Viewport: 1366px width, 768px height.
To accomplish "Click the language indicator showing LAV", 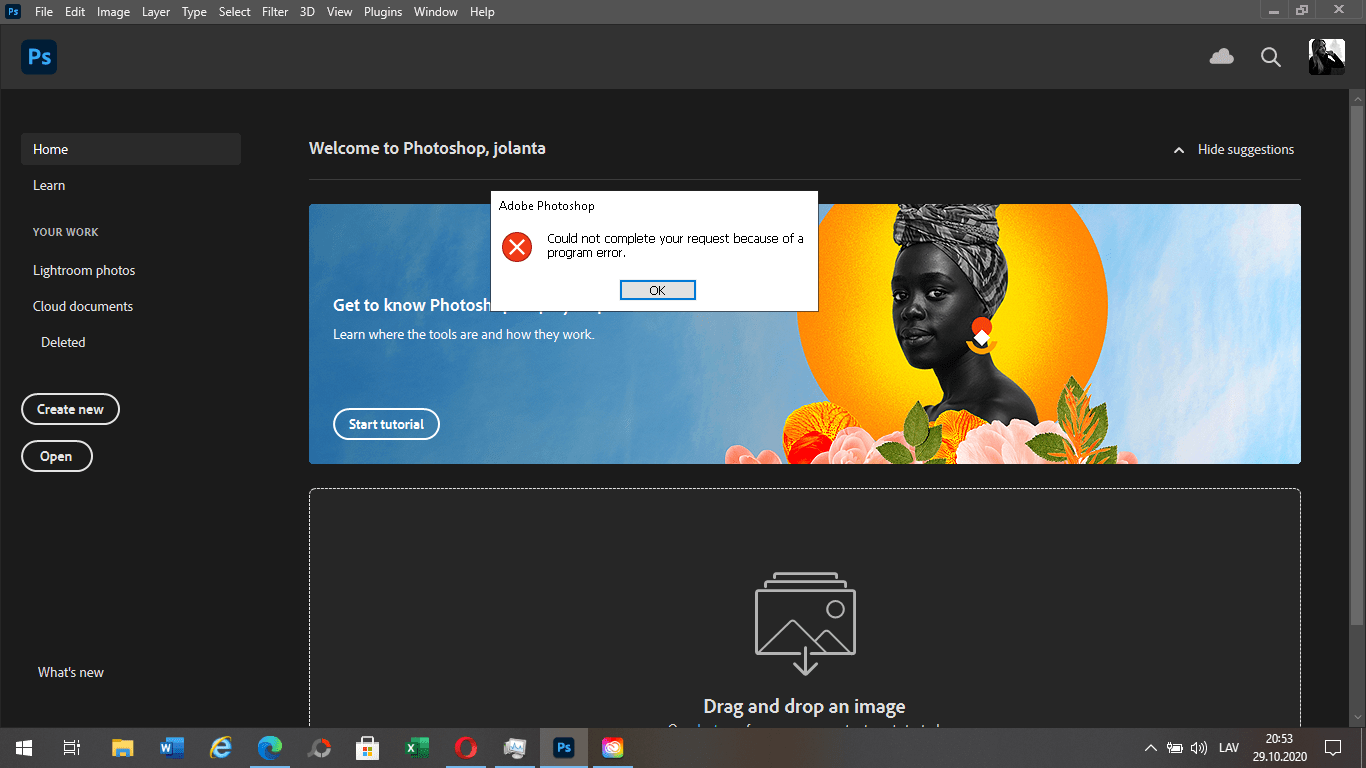I will [x=1228, y=747].
